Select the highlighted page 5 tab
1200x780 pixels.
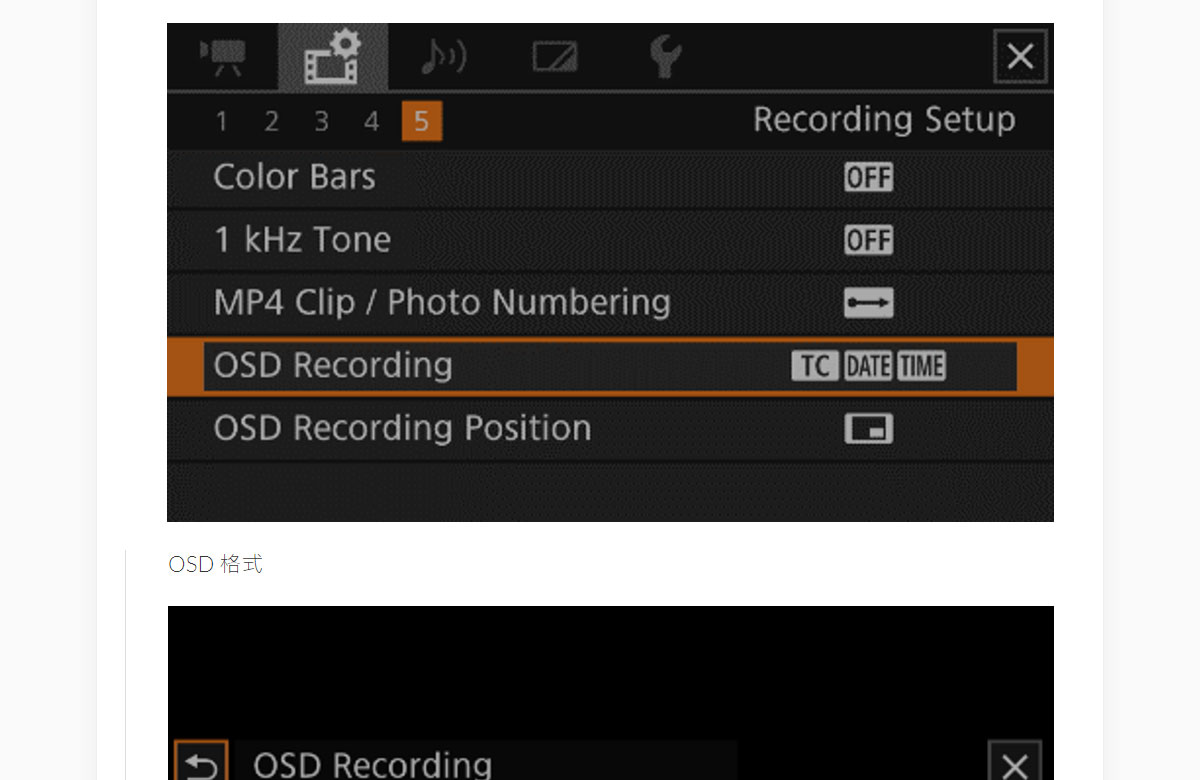(421, 122)
